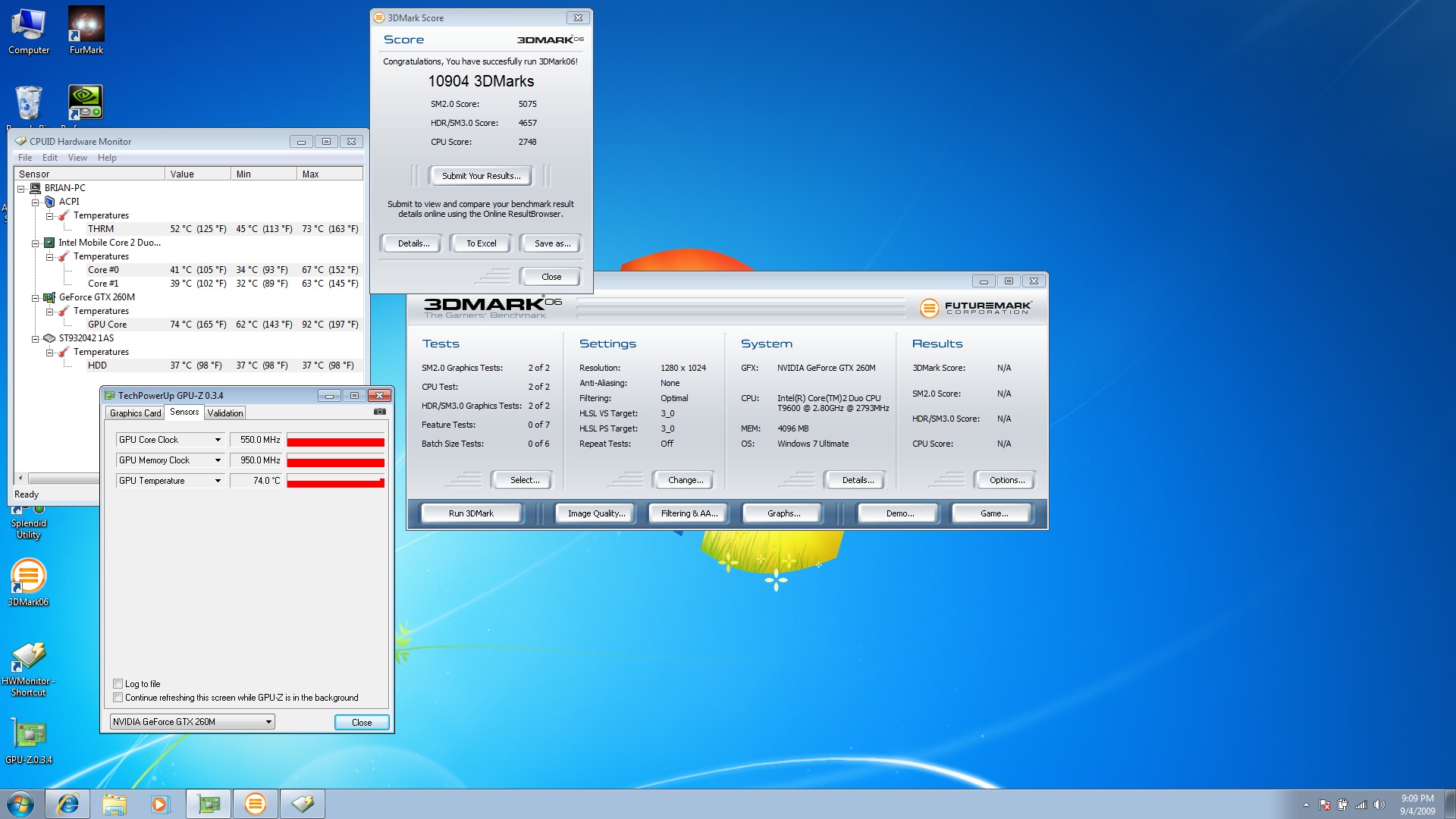
Task: Click the To Excel button
Action: [481, 243]
